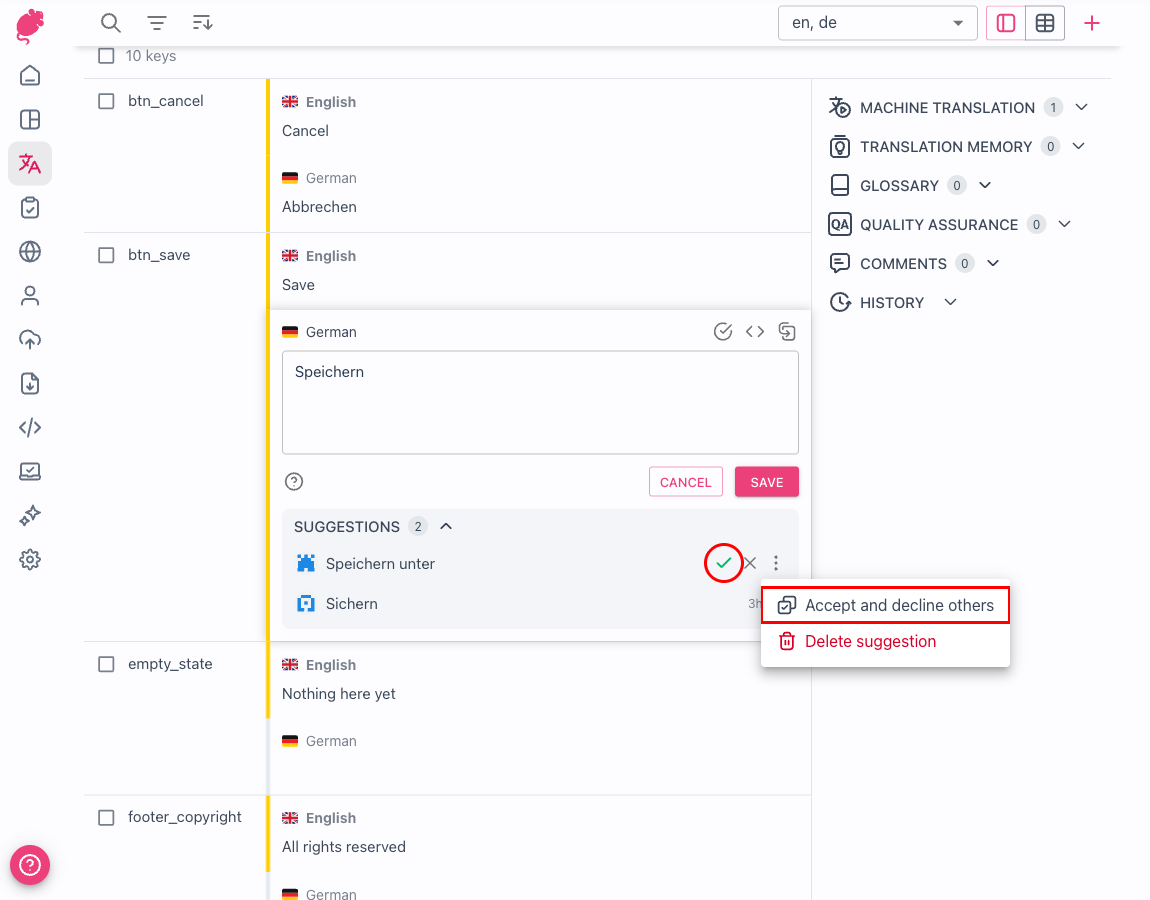This screenshot has height=900, width=1150.
Task: Open the 'All rights reserved' English text
Action: [344, 847]
